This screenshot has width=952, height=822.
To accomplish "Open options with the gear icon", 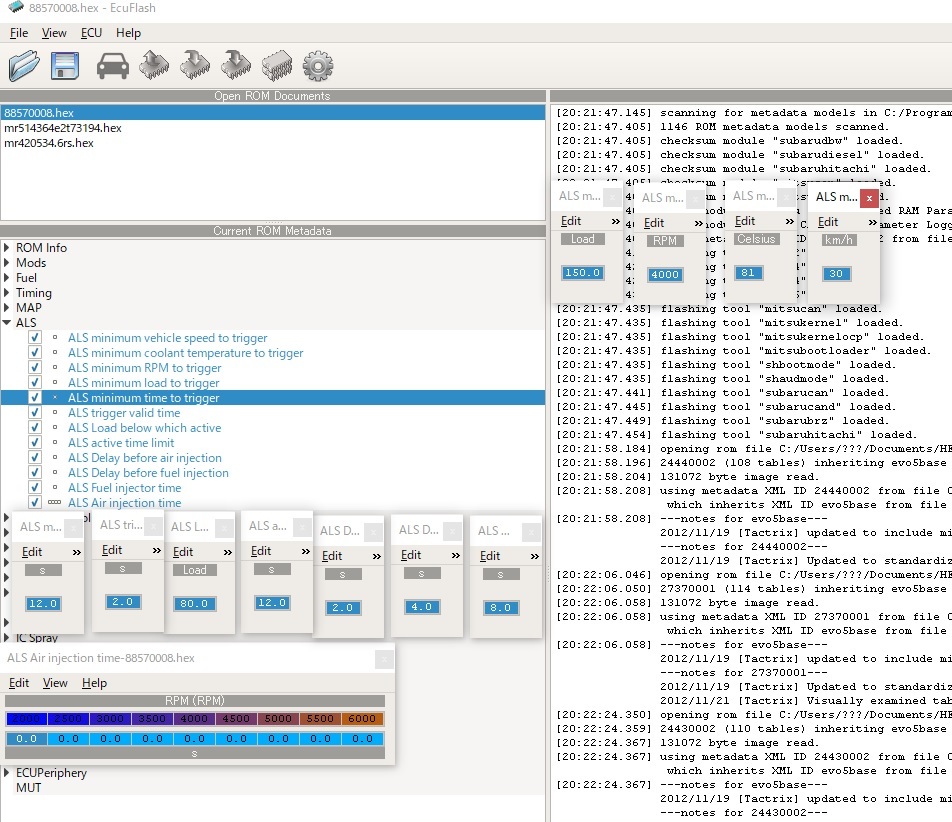I will (318, 66).
